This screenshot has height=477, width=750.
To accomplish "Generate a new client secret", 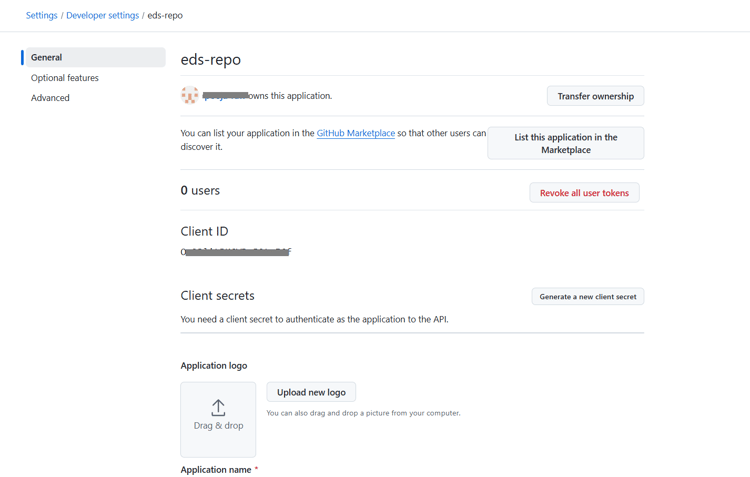I will click(x=587, y=297).
